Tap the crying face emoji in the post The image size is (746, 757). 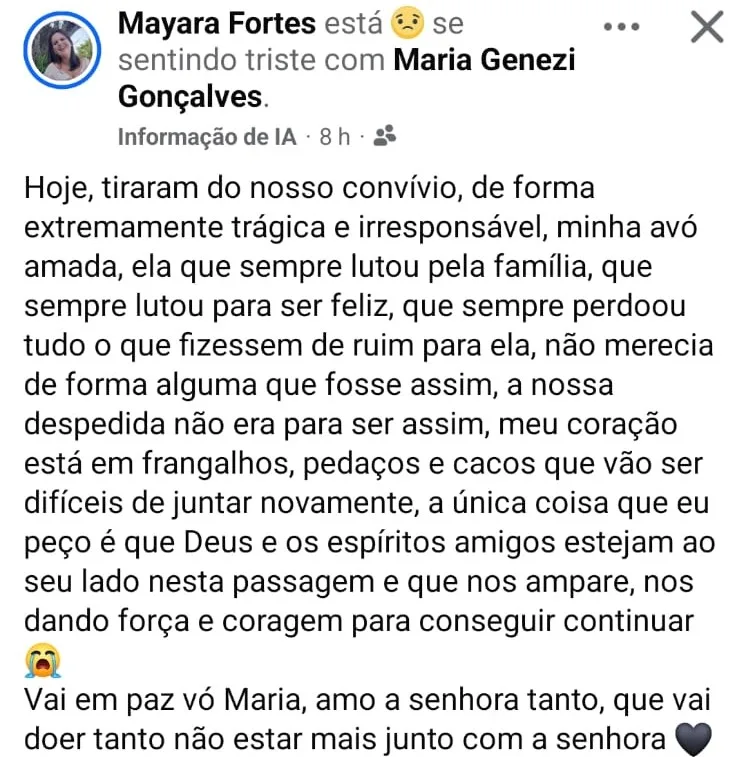click(x=43, y=659)
